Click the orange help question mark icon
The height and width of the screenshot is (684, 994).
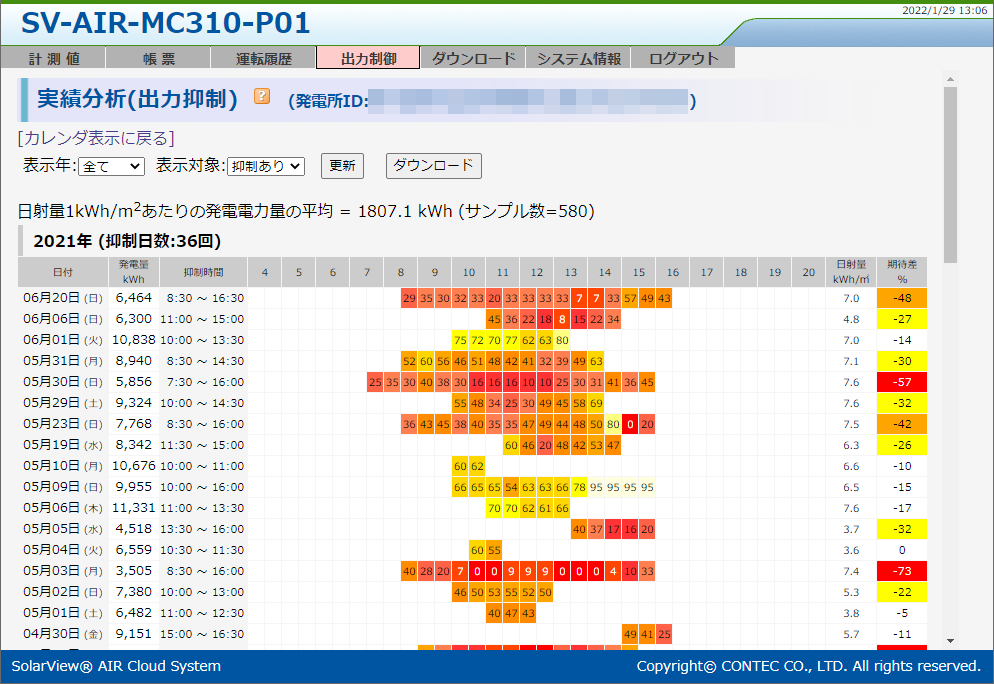pos(262,97)
